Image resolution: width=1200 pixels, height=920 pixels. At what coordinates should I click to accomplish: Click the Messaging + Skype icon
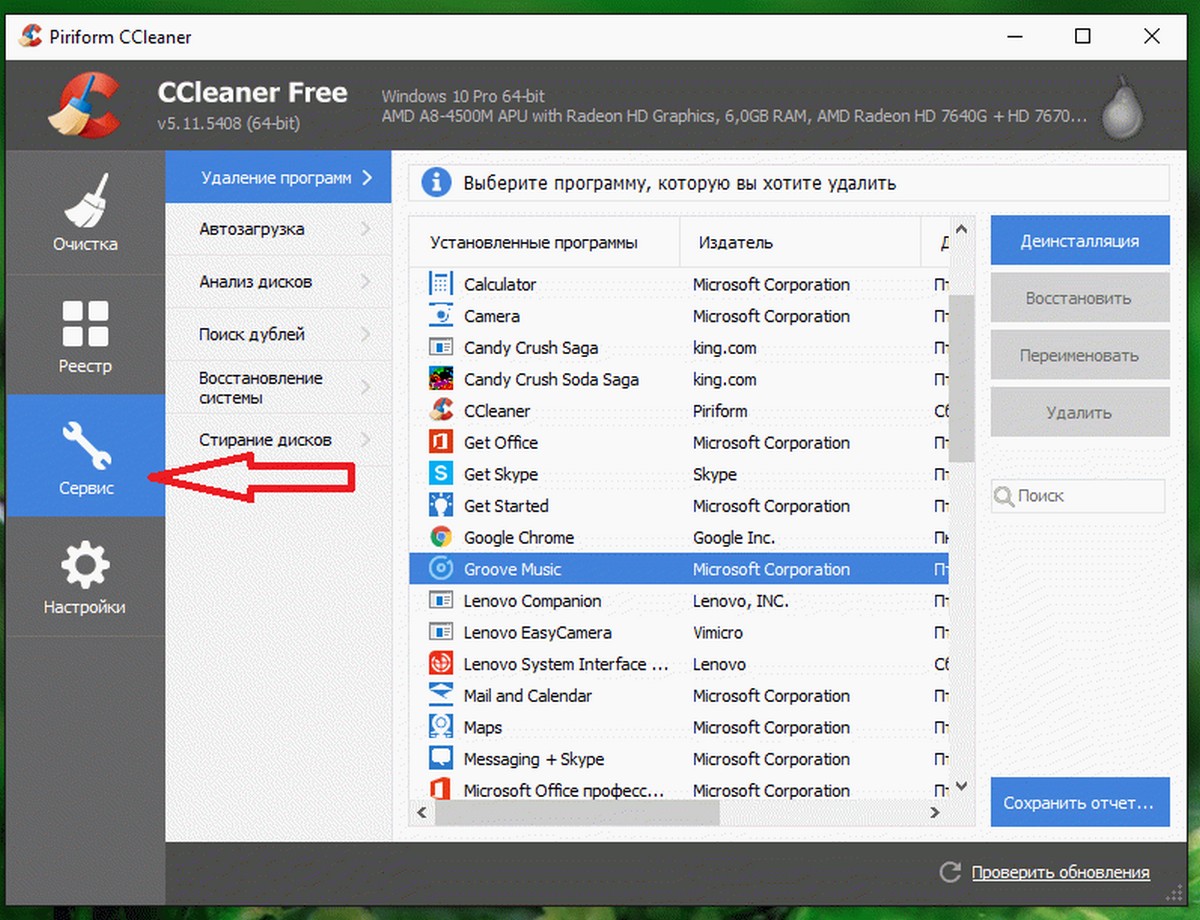click(440, 759)
